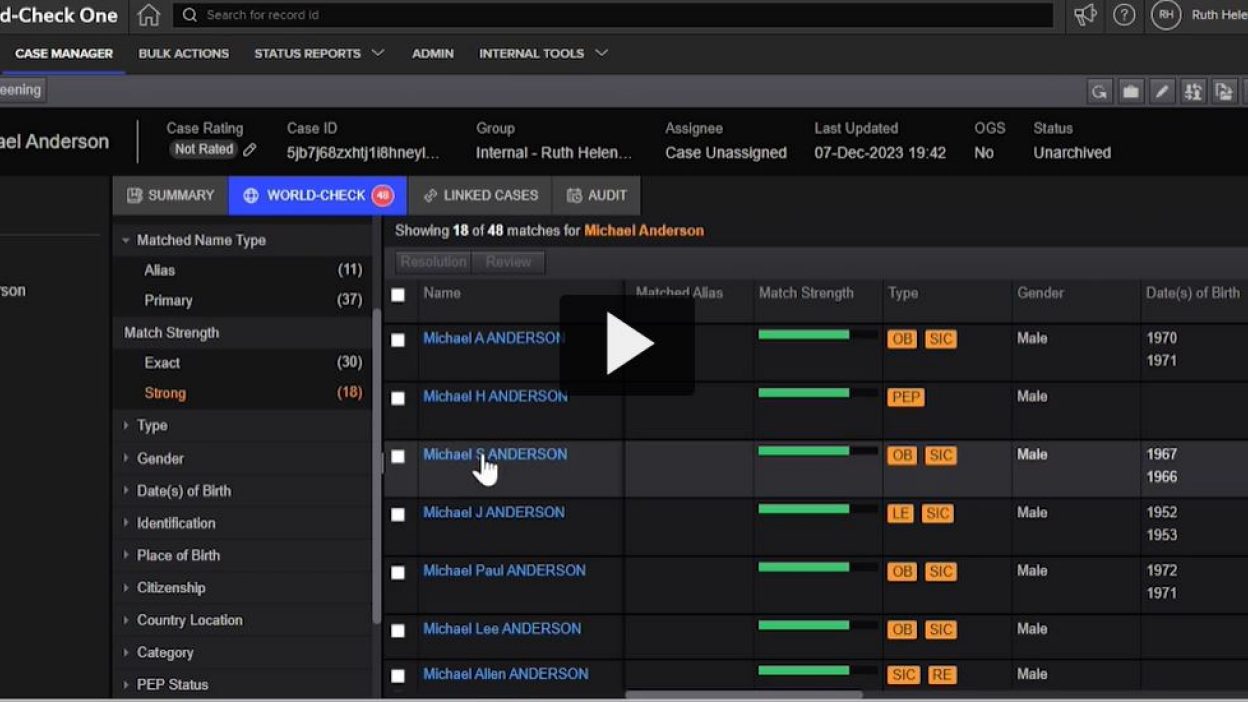Image resolution: width=1248 pixels, height=702 pixels.
Task: Open the help question mark icon
Action: point(1124,15)
